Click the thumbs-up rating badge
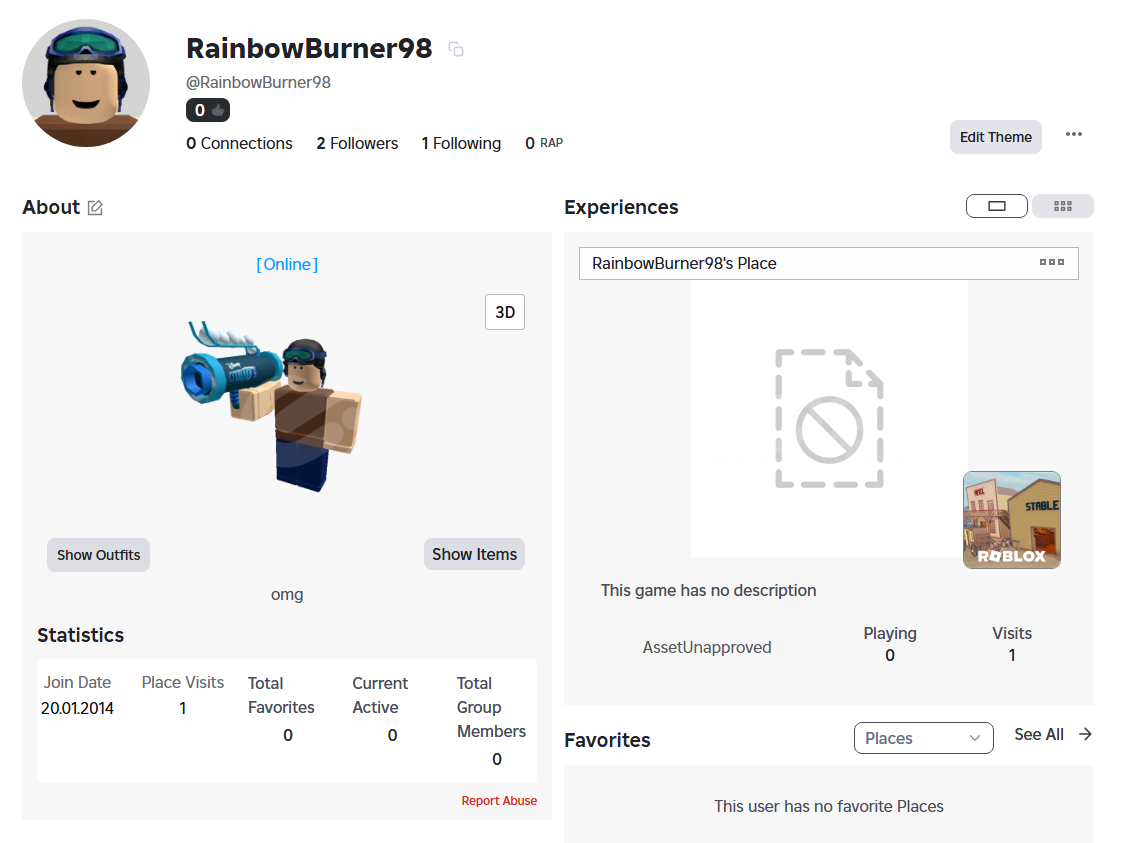Screen dimensions: 1142x843 (x=208, y=110)
